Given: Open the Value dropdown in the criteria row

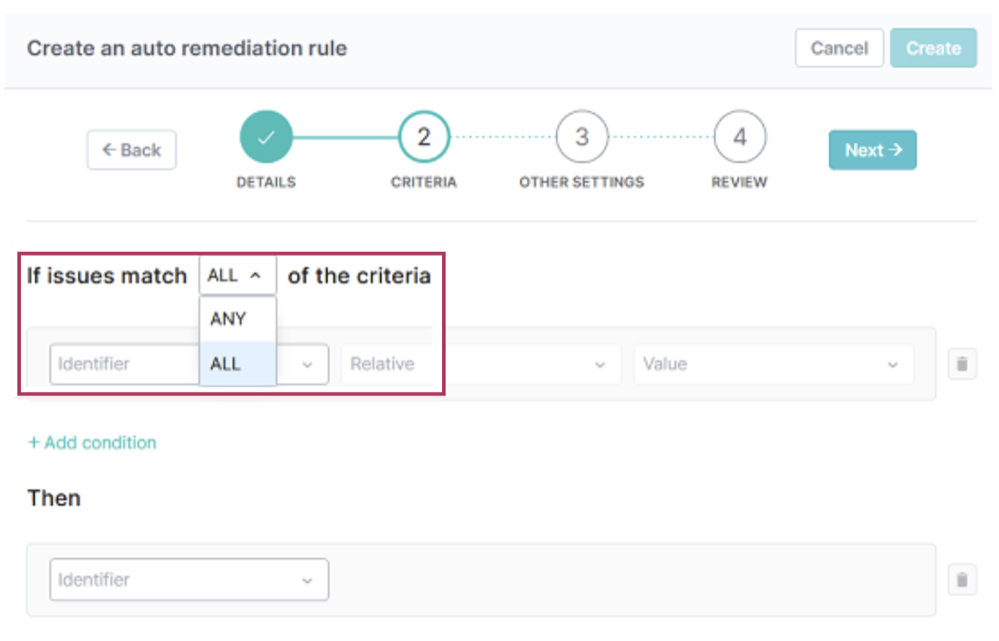Looking at the screenshot, I should tap(773, 364).
